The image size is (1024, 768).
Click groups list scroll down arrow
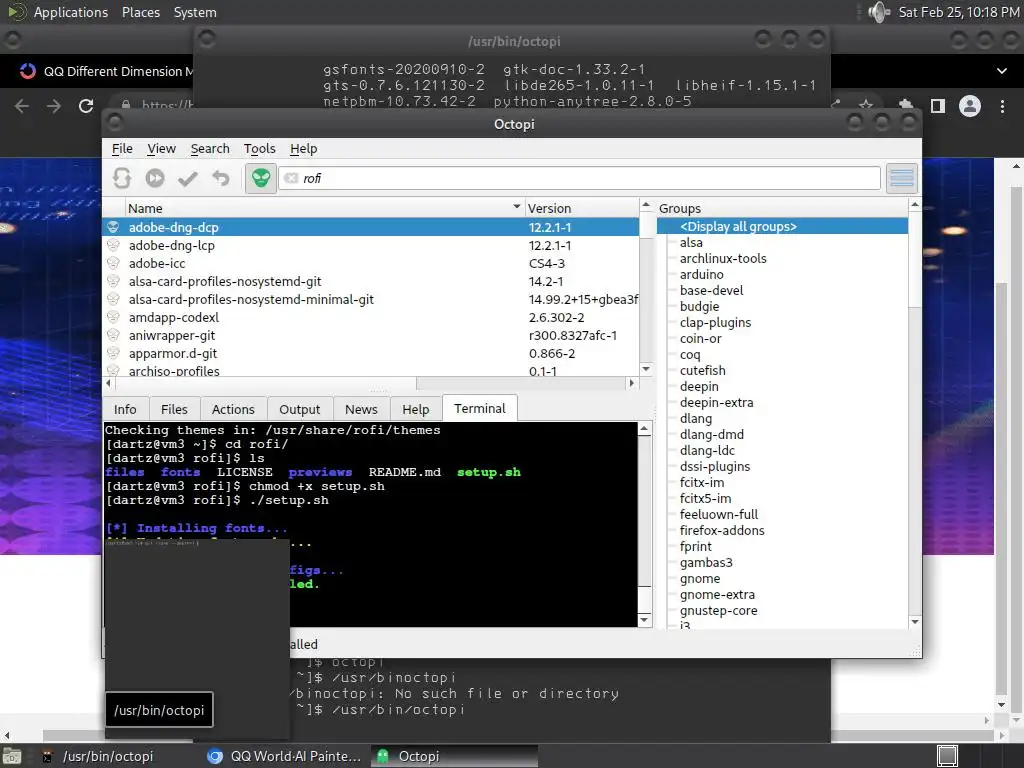[915, 622]
